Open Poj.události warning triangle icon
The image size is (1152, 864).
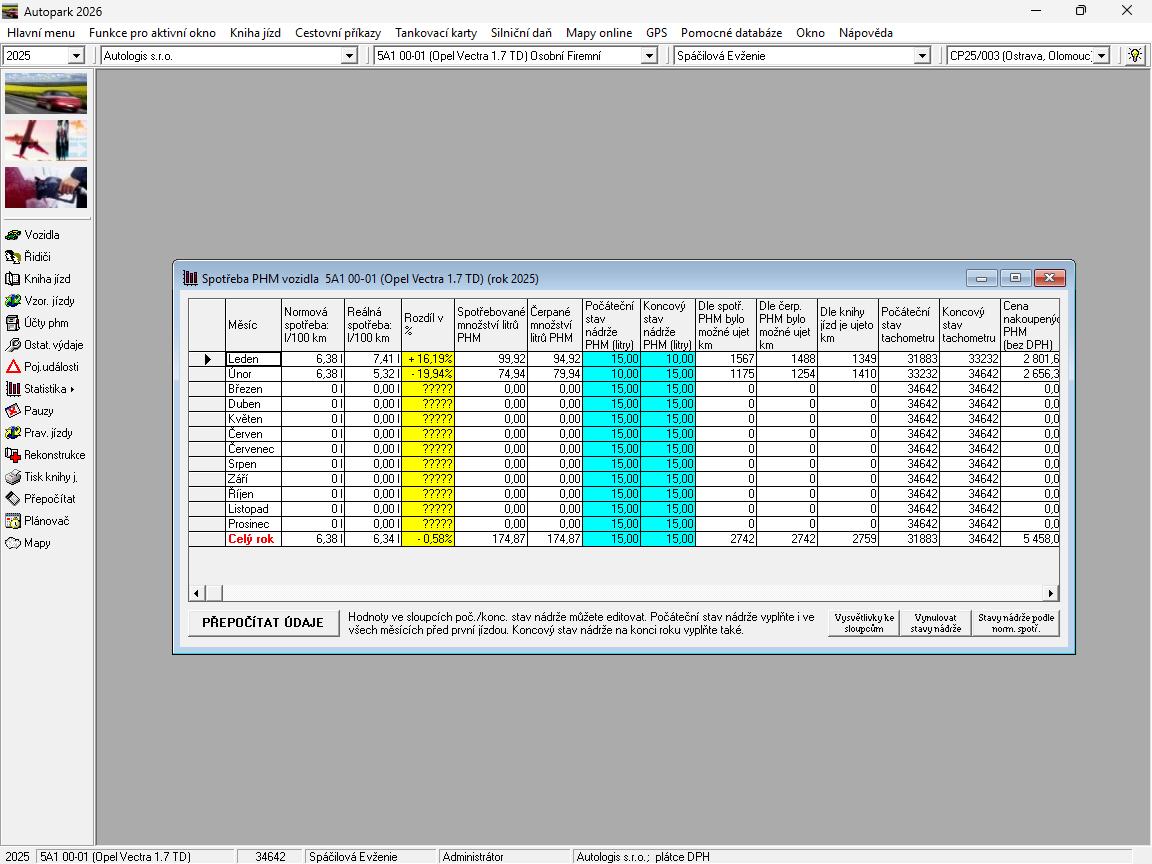click(x=14, y=367)
